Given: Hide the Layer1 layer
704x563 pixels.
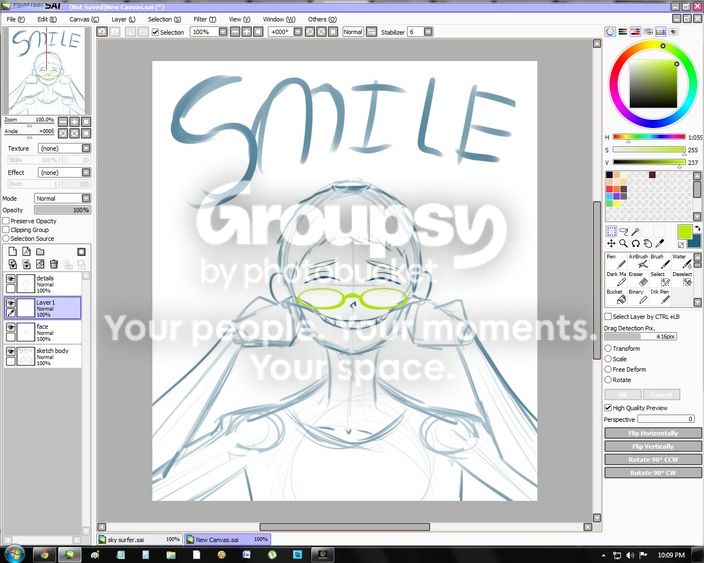Looking at the screenshot, I should [10, 303].
